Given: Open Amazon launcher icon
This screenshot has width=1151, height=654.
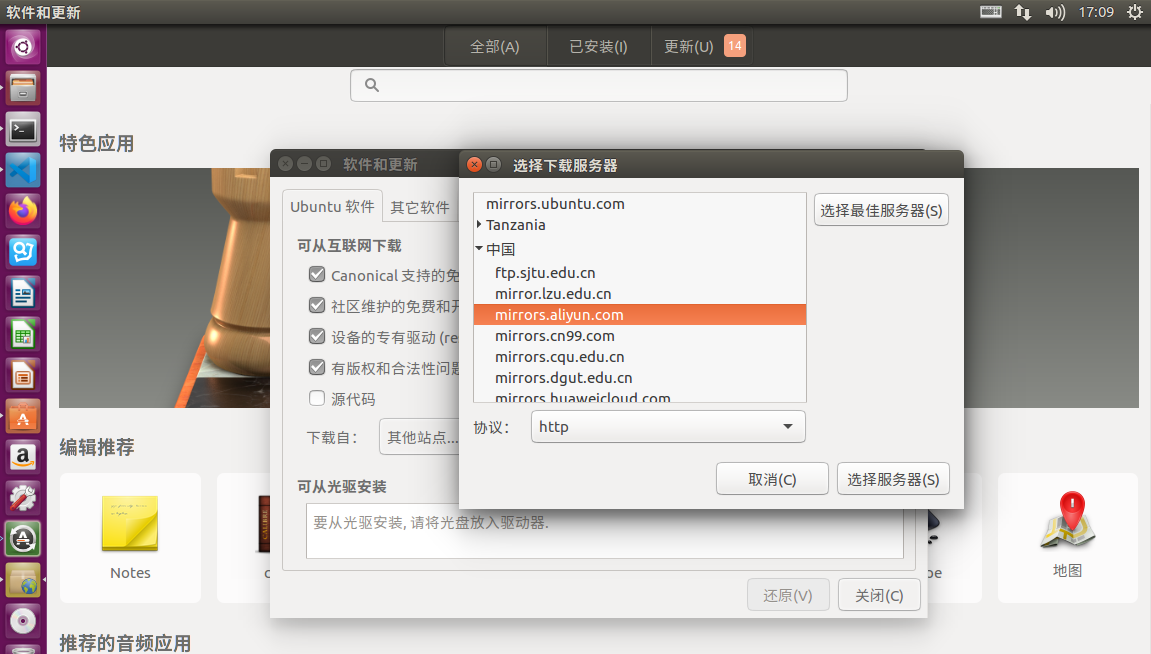Looking at the screenshot, I should coord(23,457).
